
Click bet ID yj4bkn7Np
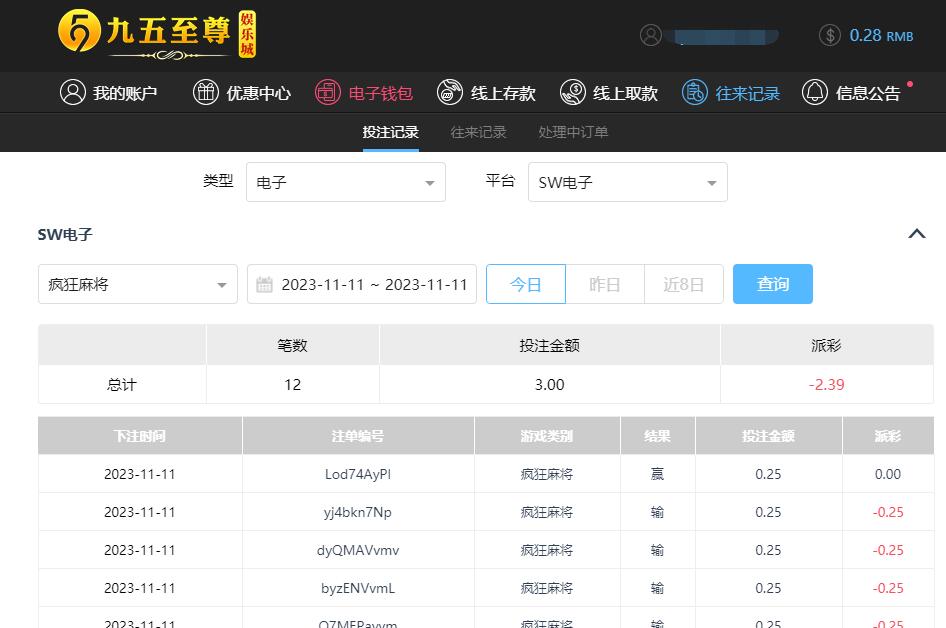tap(358, 512)
